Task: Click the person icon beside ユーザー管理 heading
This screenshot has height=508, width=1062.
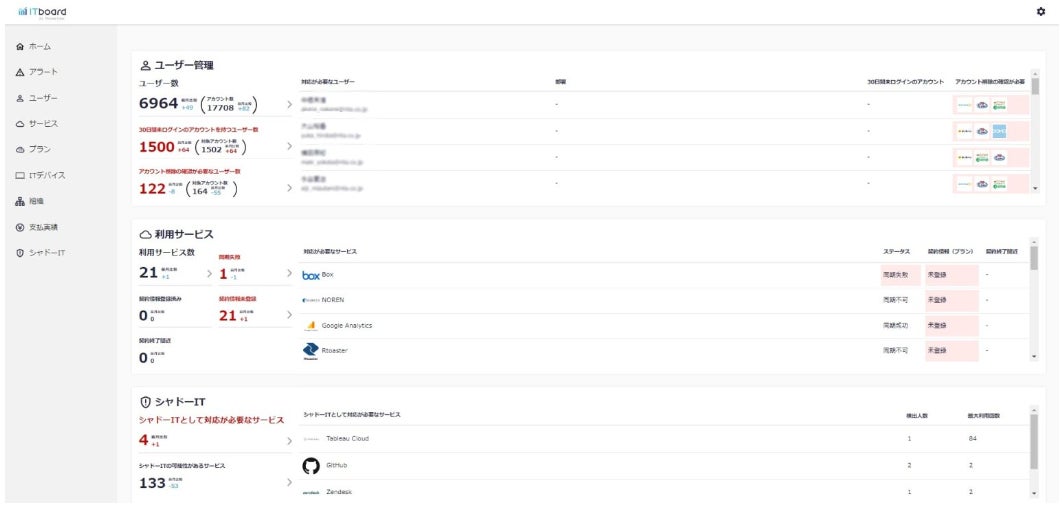Action: click(x=145, y=66)
